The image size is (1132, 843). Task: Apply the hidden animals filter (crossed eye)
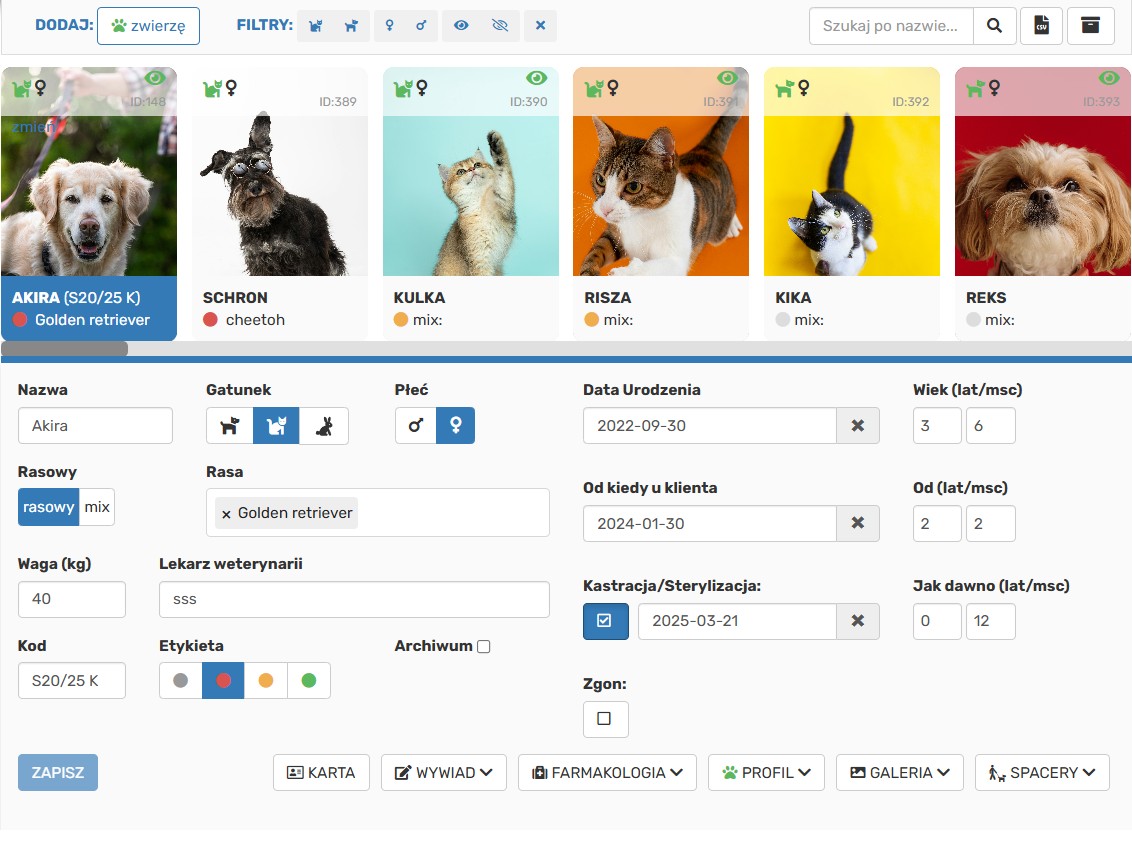click(500, 26)
